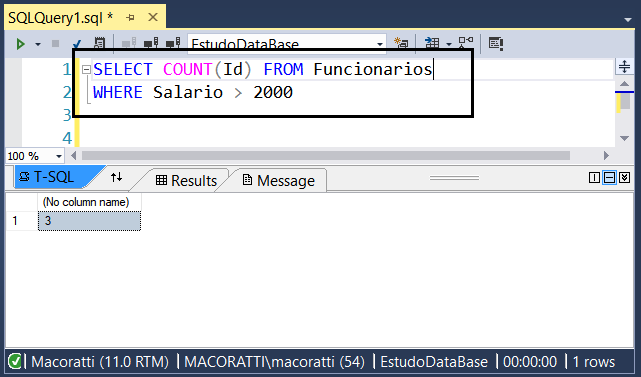Viewport: 641px width, 377px height.
Task: Collapse the SELECT statement outline box
Action: pyautogui.click(x=86, y=70)
